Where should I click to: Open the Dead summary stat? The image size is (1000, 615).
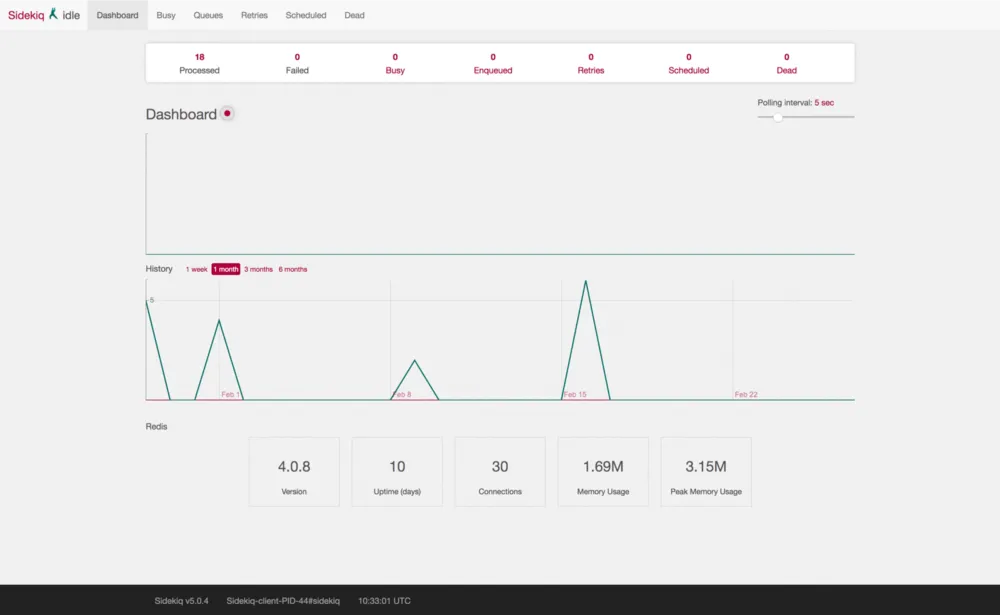[786, 63]
